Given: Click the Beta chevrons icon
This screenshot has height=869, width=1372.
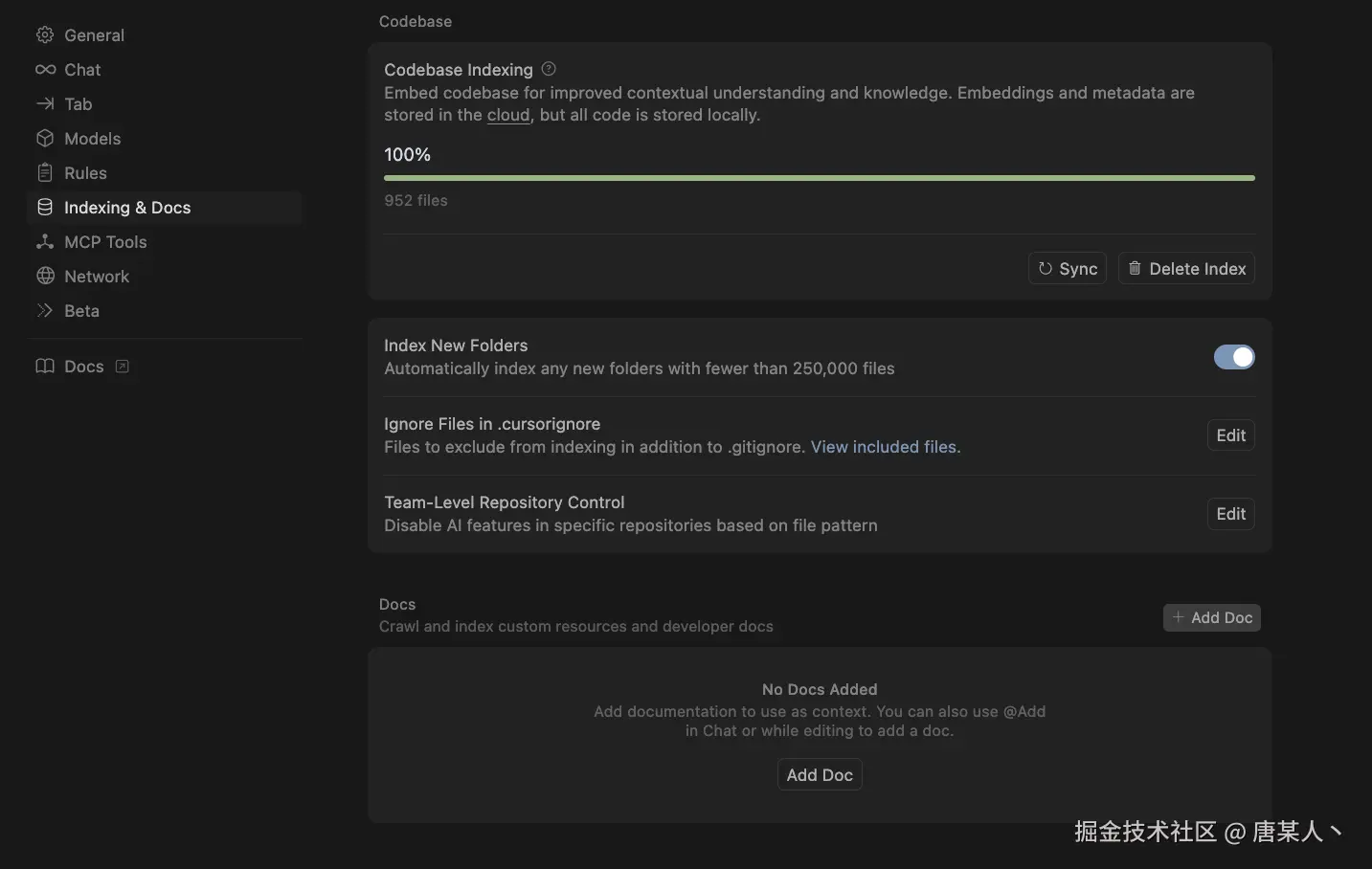Looking at the screenshot, I should click(x=45, y=311).
